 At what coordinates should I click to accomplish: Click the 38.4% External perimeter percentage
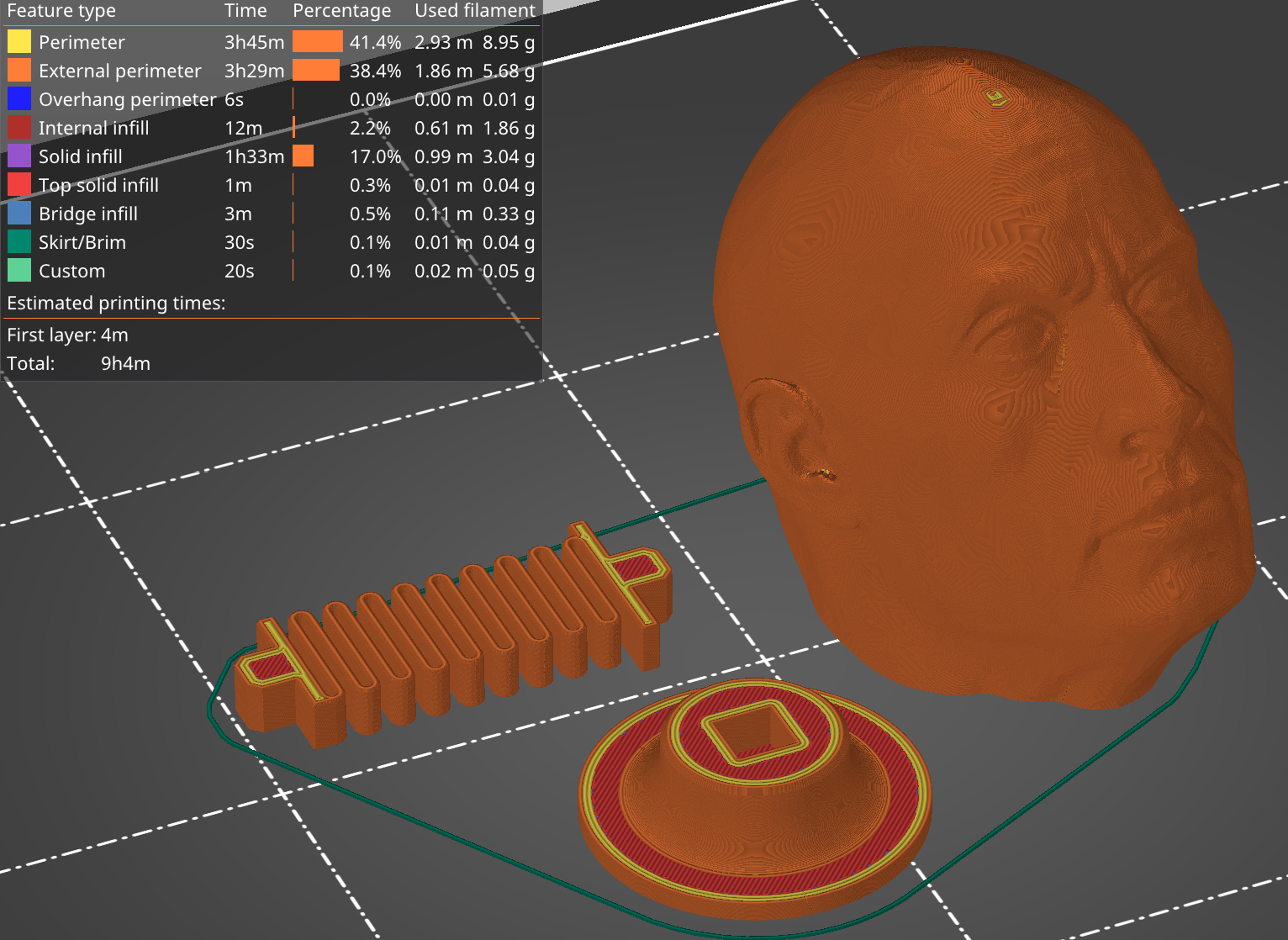(375, 71)
